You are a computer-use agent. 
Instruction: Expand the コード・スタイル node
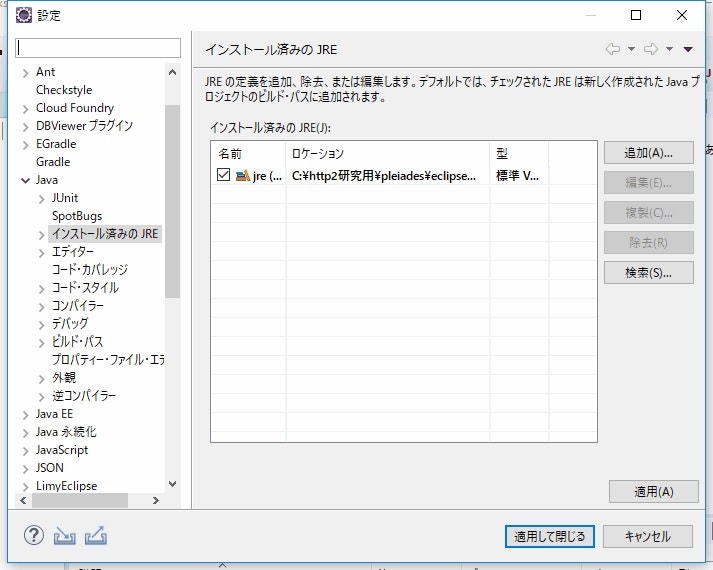[42, 289]
